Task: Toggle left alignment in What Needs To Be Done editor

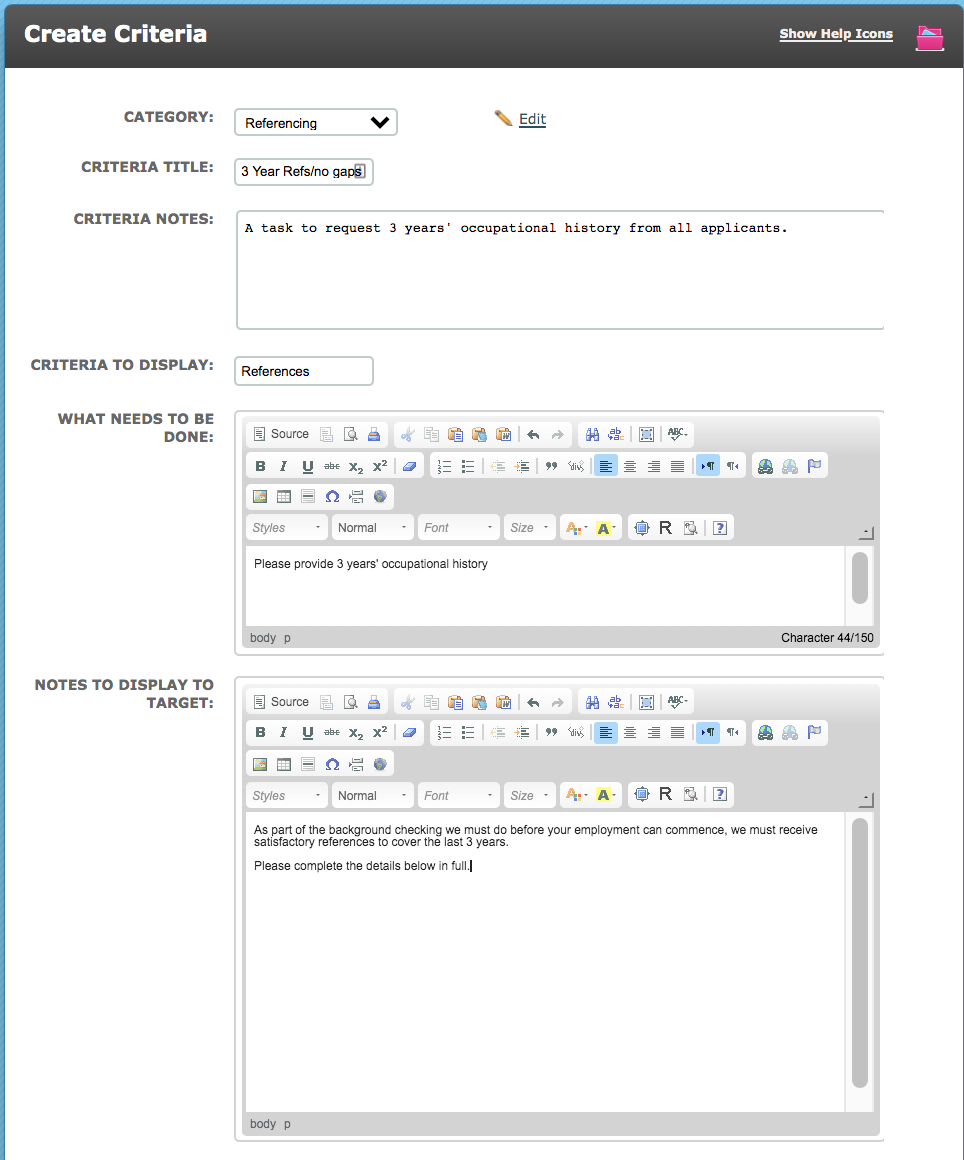Action: click(605, 466)
